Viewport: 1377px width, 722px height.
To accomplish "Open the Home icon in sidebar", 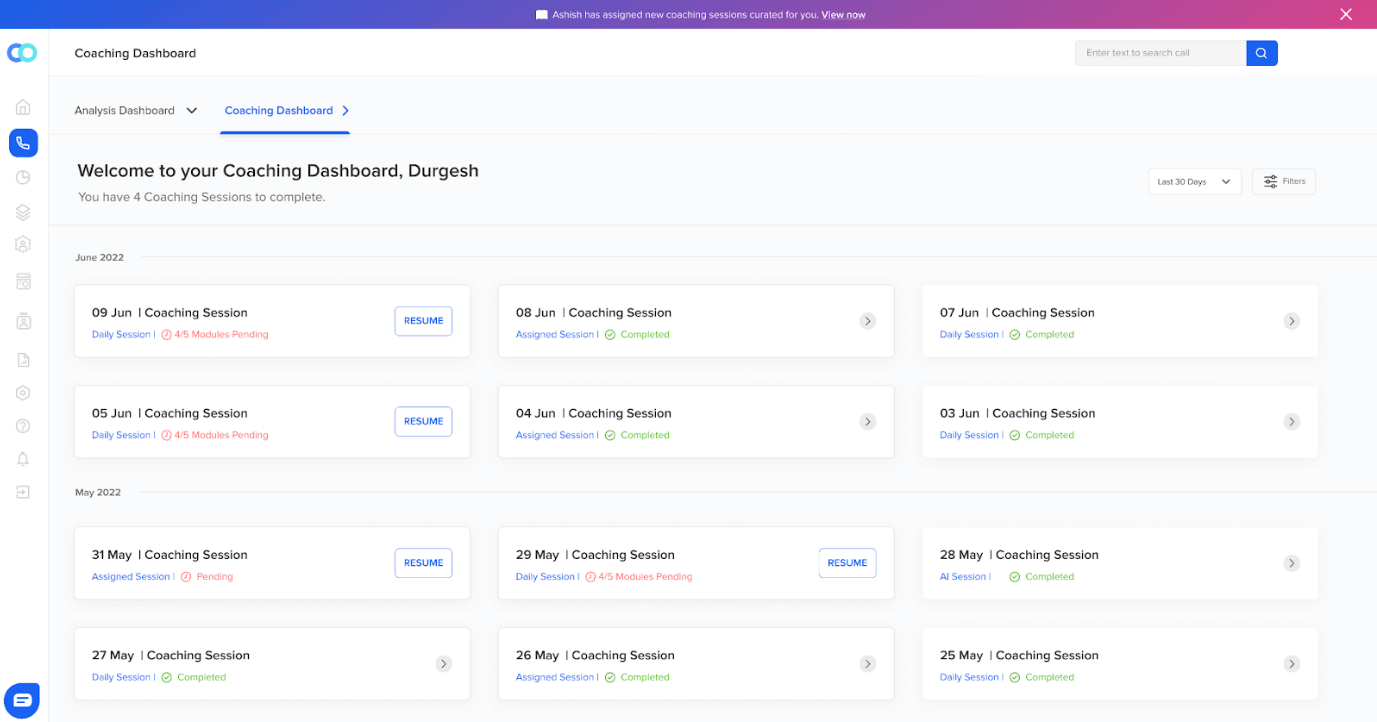I will tap(23, 106).
